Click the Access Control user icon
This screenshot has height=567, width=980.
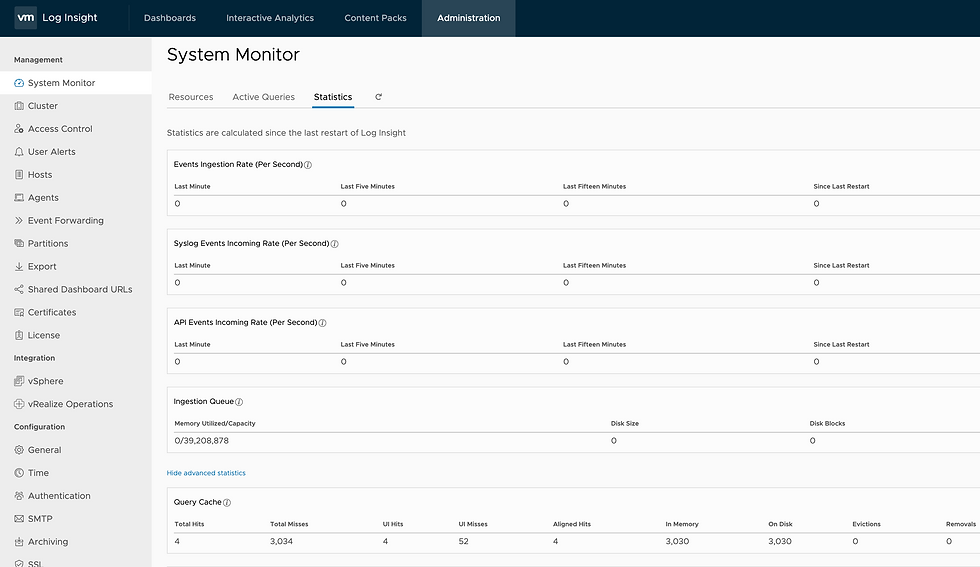pos(19,129)
